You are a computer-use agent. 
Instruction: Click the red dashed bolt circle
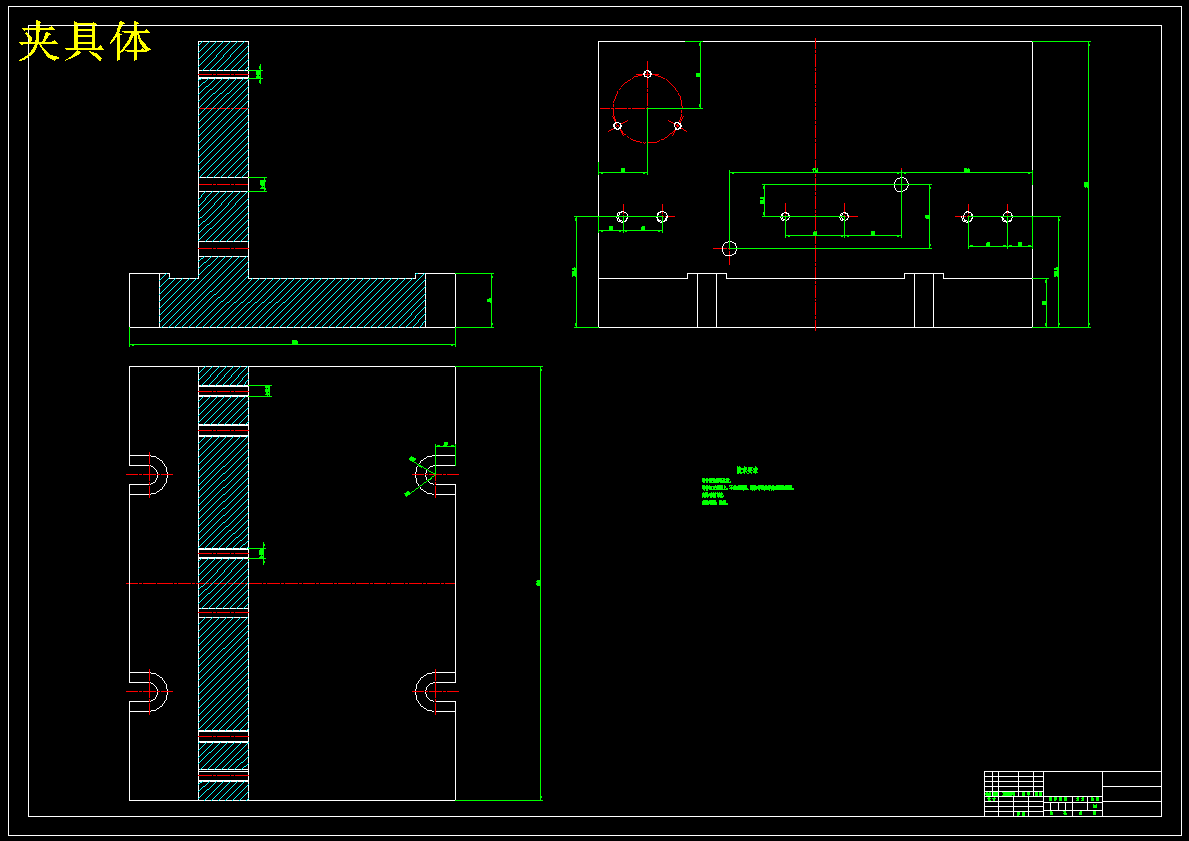[x=647, y=108]
